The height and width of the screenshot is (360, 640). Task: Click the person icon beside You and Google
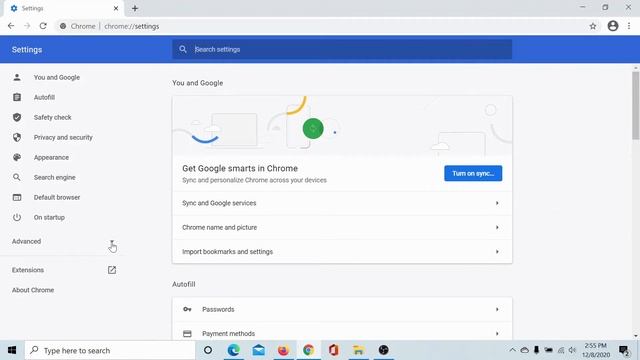[17, 77]
